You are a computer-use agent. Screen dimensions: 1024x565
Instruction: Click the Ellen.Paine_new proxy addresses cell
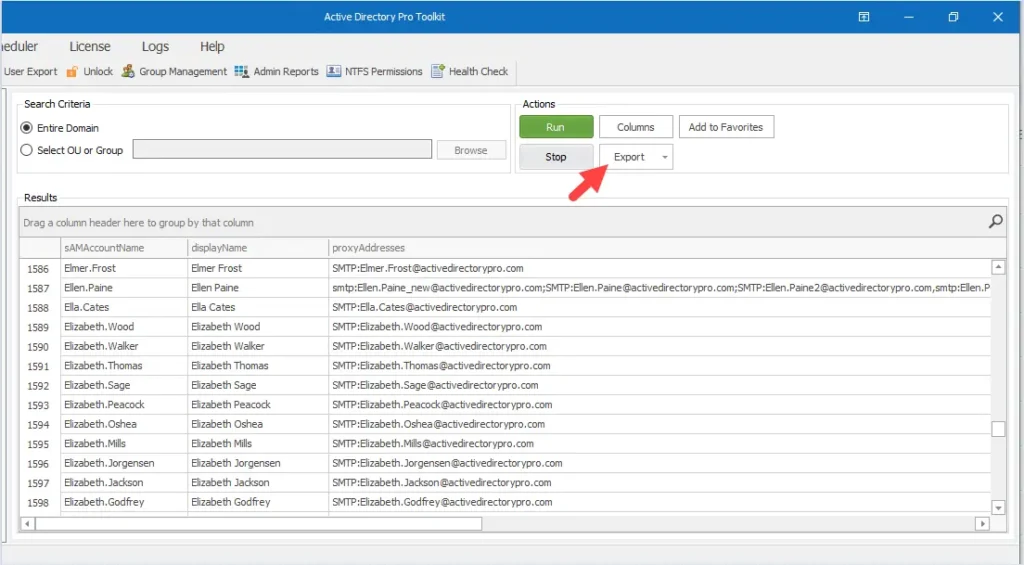[660, 287]
